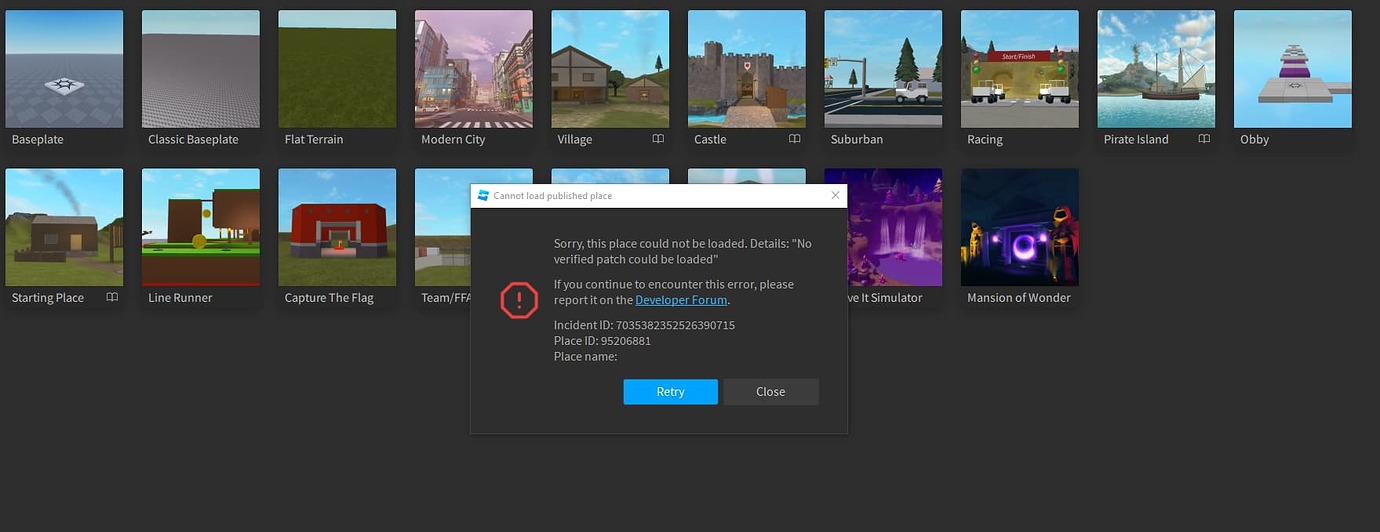Open the Developer Forum link
The width and height of the screenshot is (1380, 532).
click(681, 300)
